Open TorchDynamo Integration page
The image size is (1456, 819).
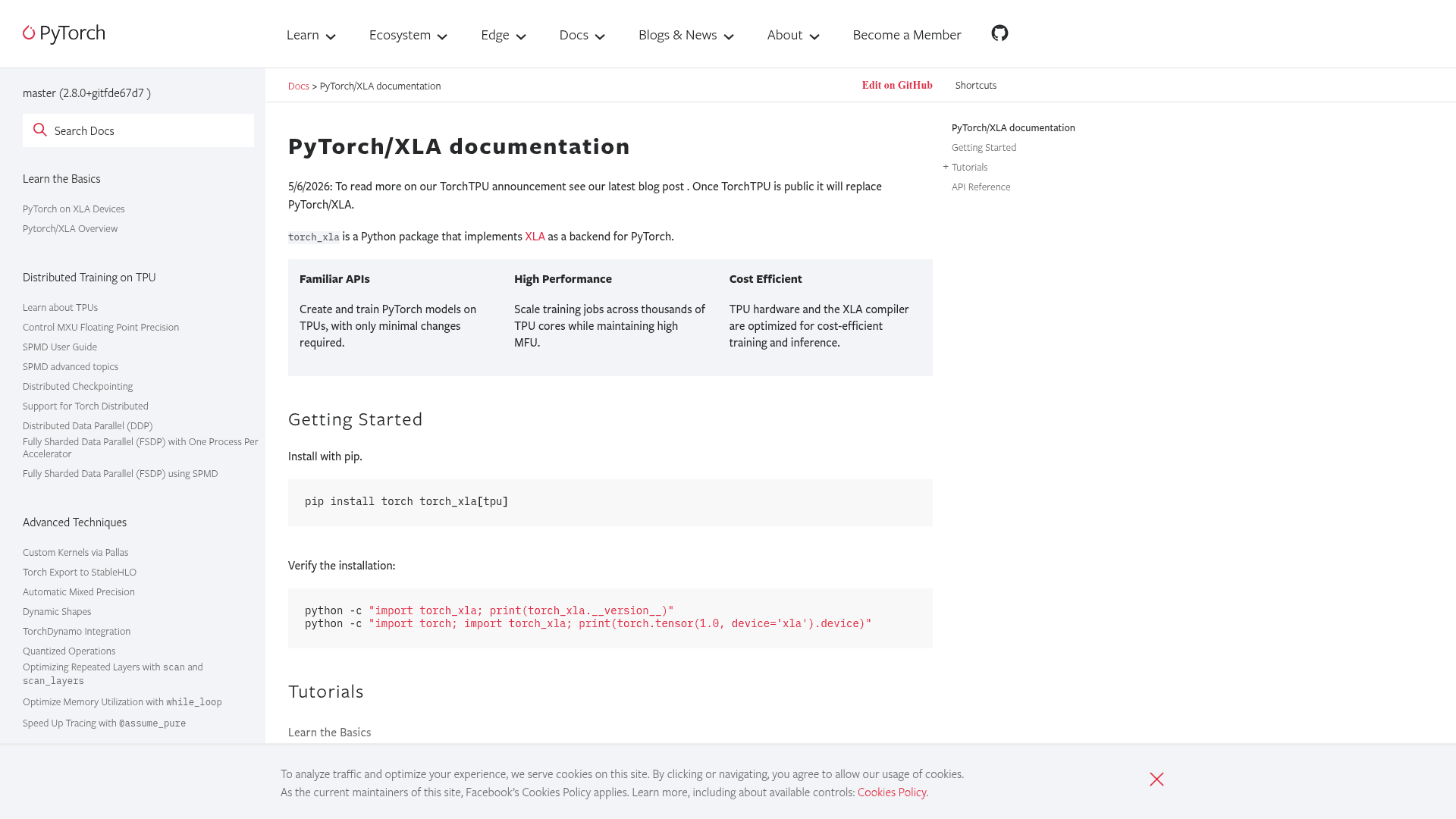click(77, 632)
